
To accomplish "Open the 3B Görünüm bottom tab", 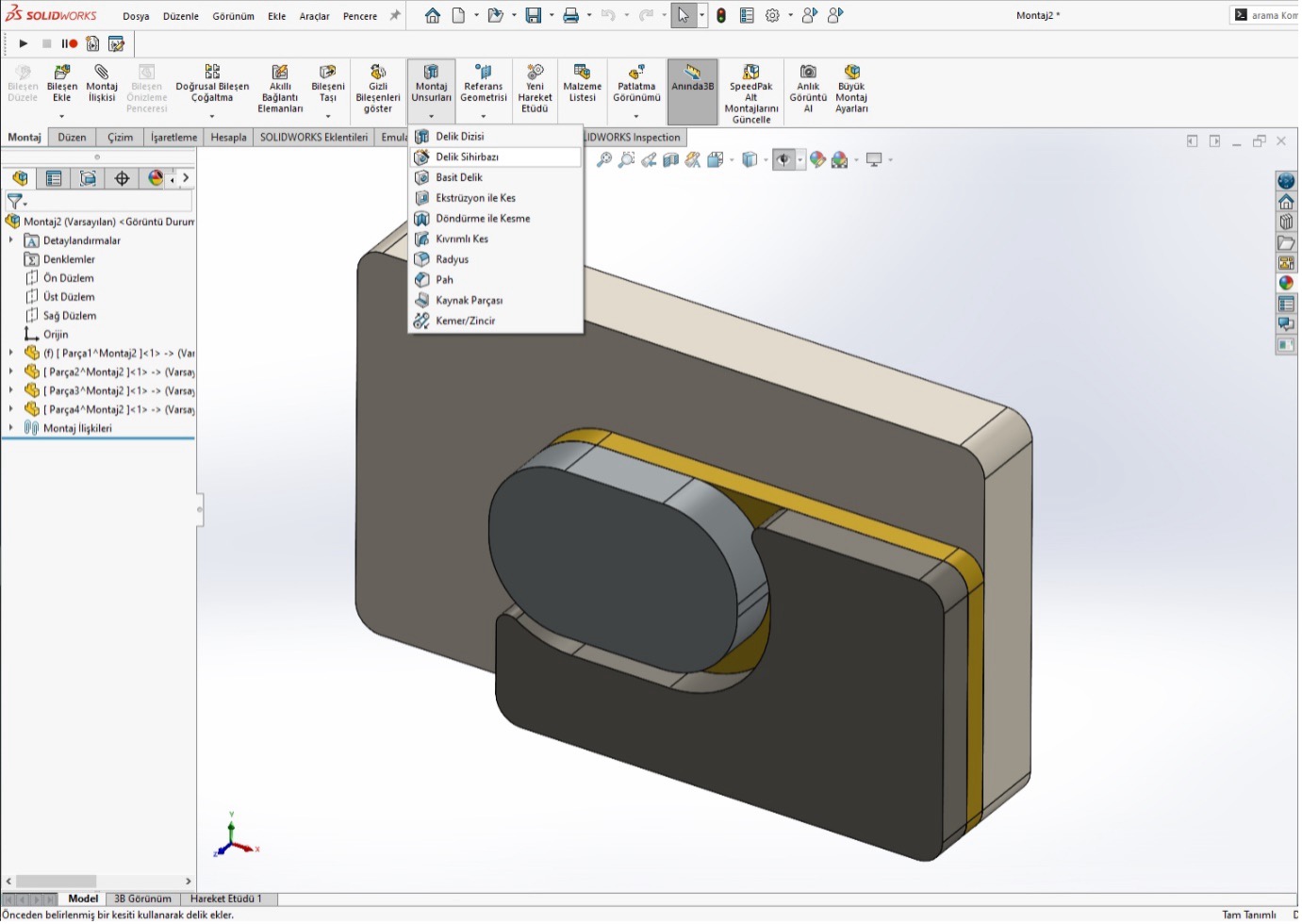I will click(142, 899).
